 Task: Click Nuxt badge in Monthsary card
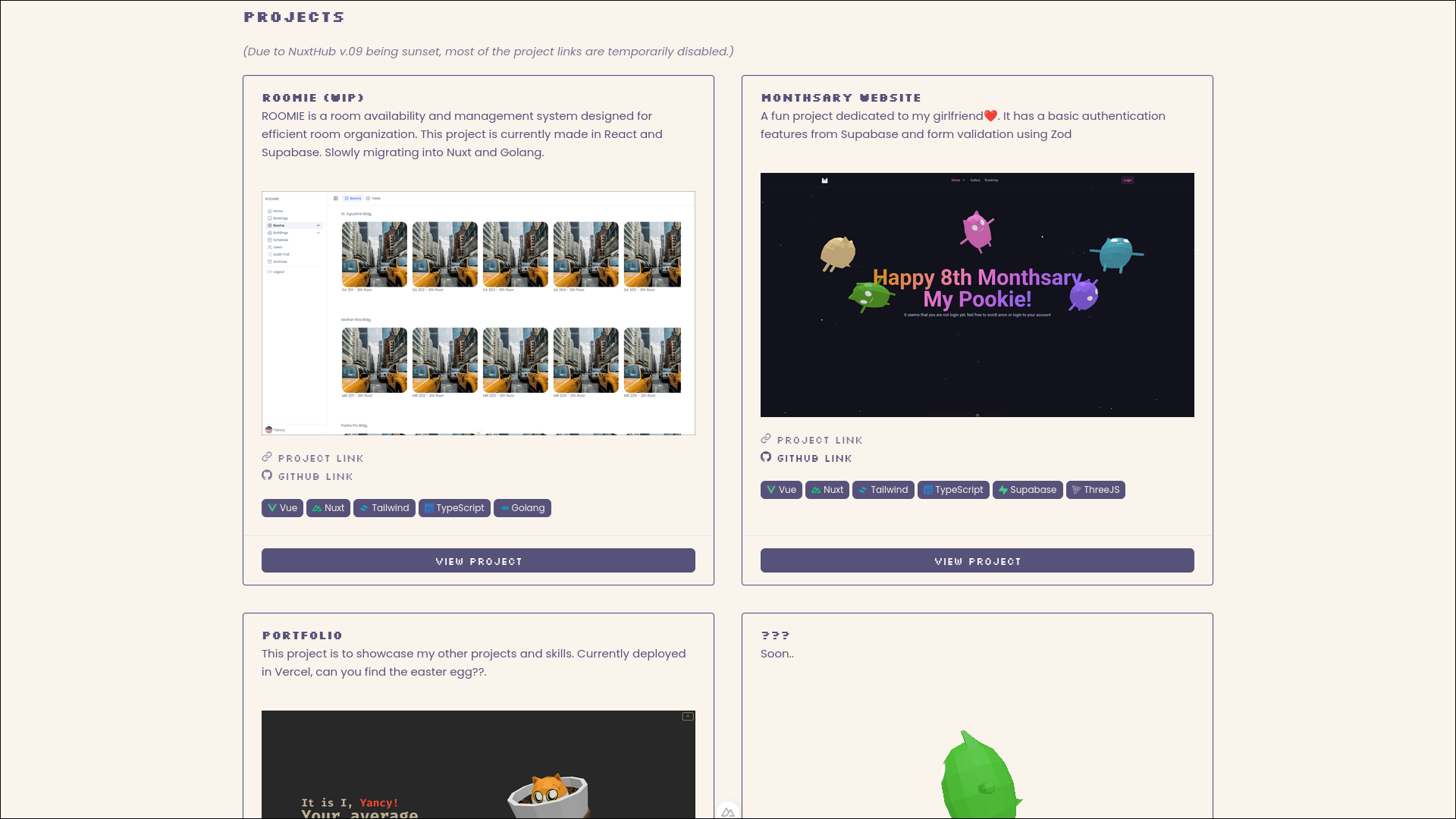click(827, 490)
